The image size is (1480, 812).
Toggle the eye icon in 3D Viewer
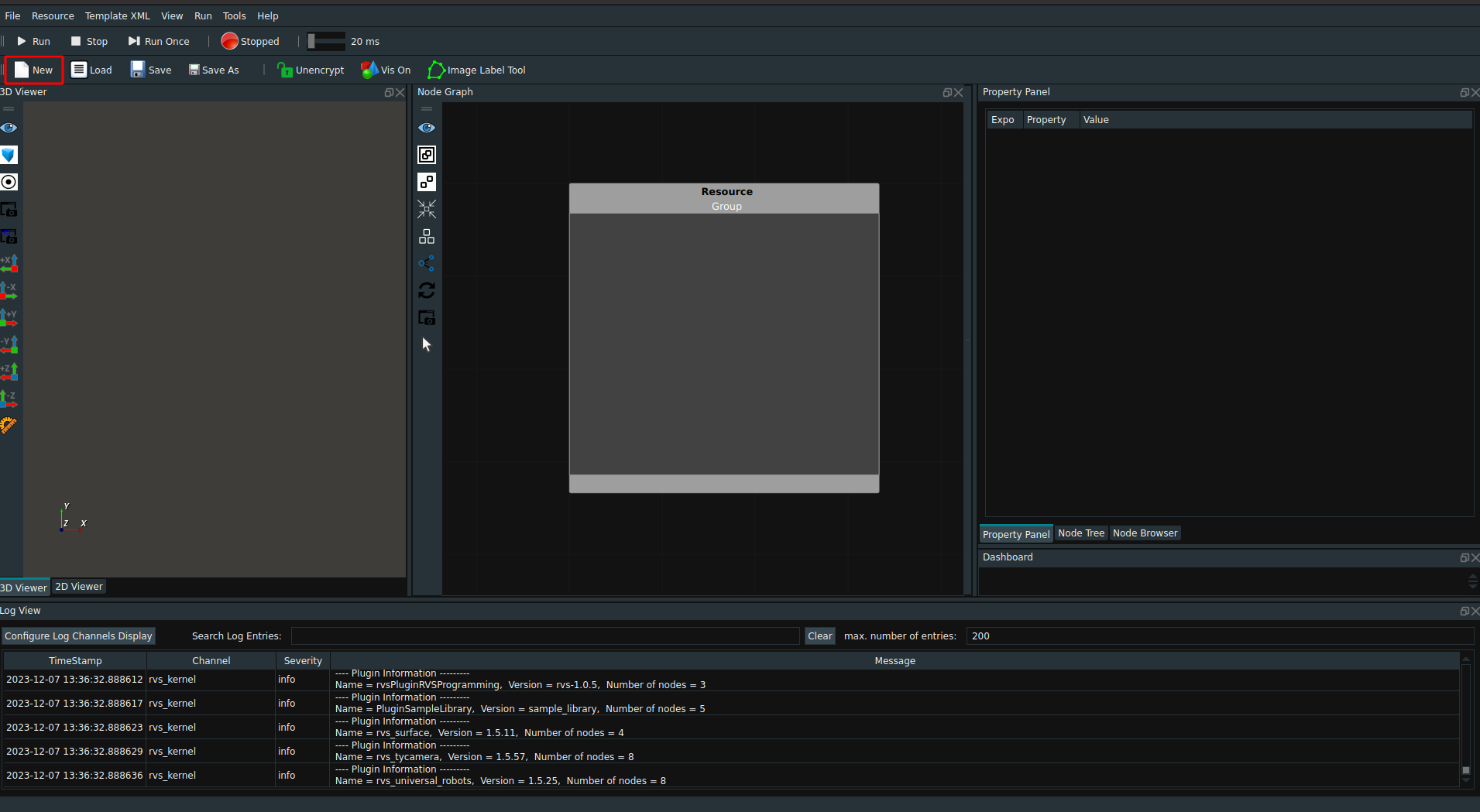point(9,128)
